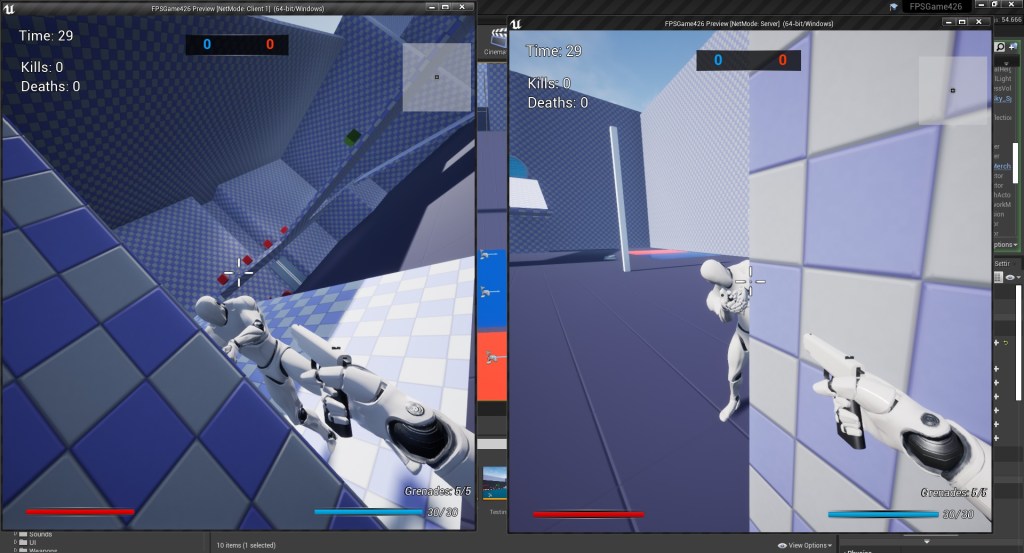Toggle the eye visibility filter in Details panel
1024x553 pixels.
click(1010, 277)
